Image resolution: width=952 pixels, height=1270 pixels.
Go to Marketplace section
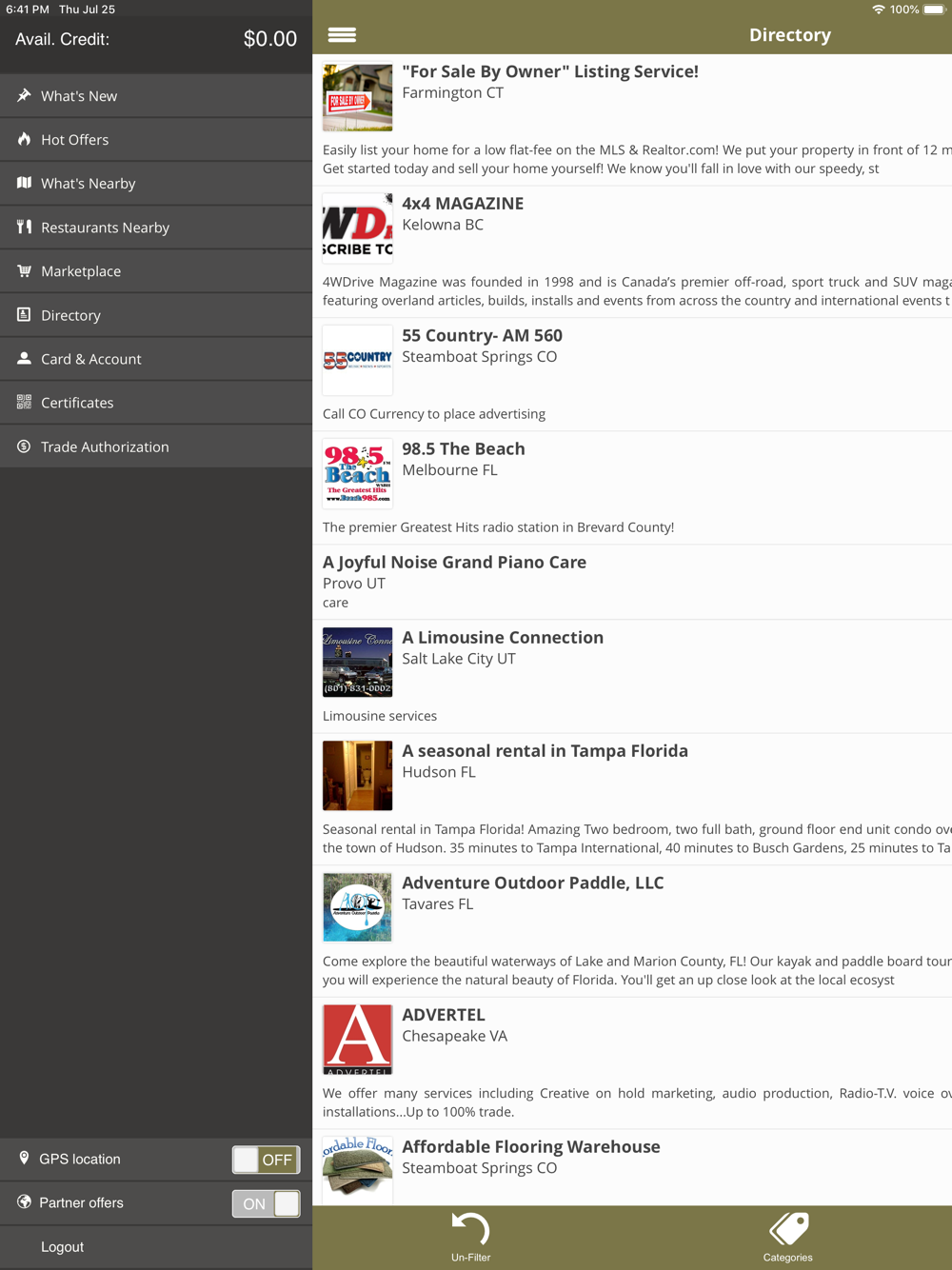[156, 271]
